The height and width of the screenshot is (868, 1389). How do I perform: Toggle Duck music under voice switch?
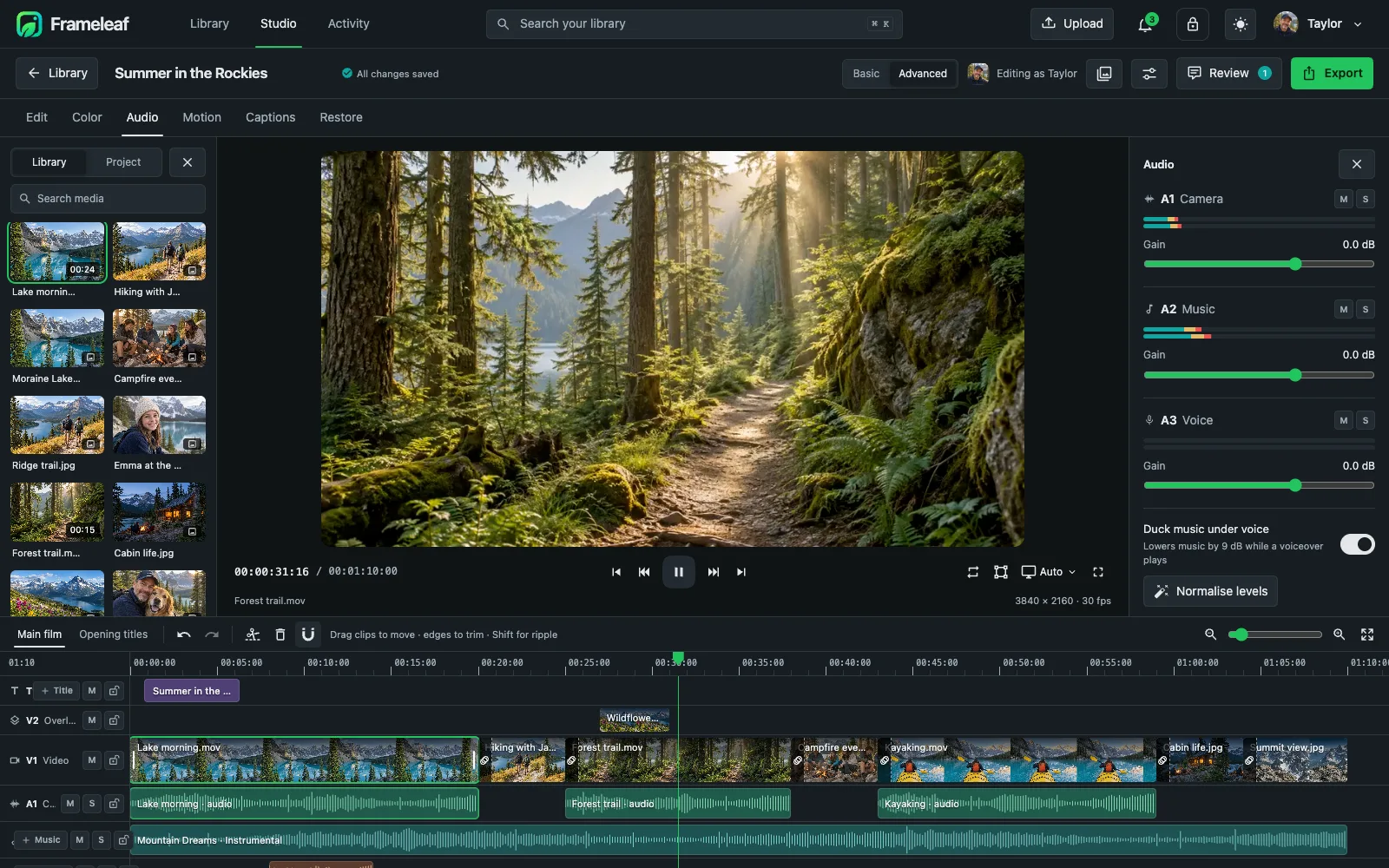tap(1358, 544)
